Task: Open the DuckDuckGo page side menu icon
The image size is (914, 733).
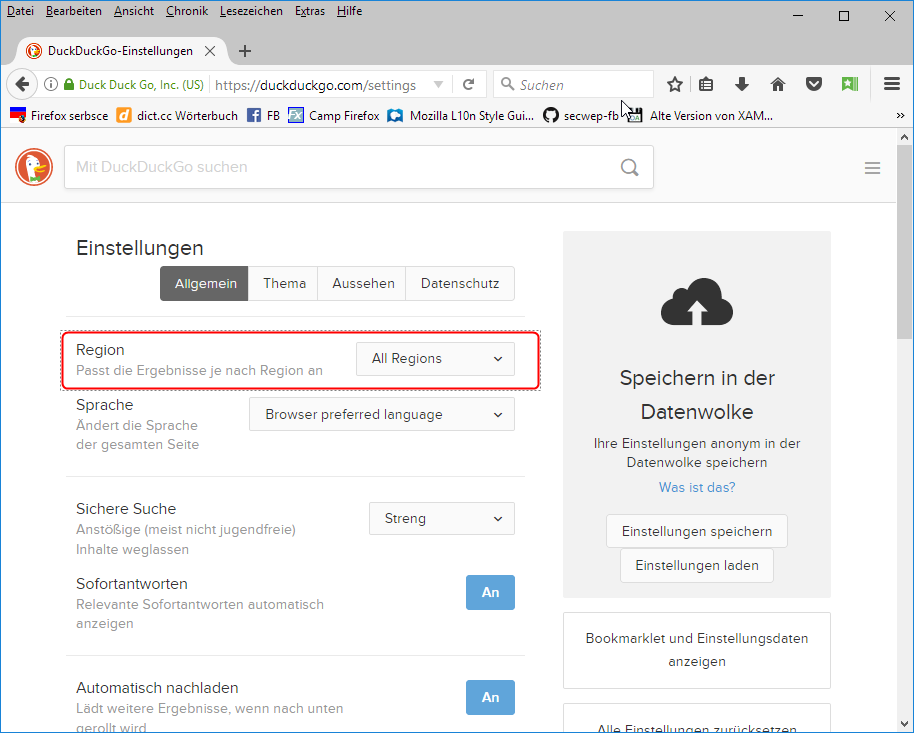Action: click(872, 169)
